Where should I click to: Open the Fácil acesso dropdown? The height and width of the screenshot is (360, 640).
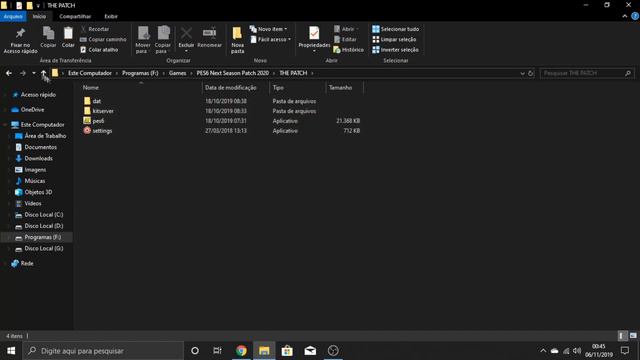pos(271,40)
